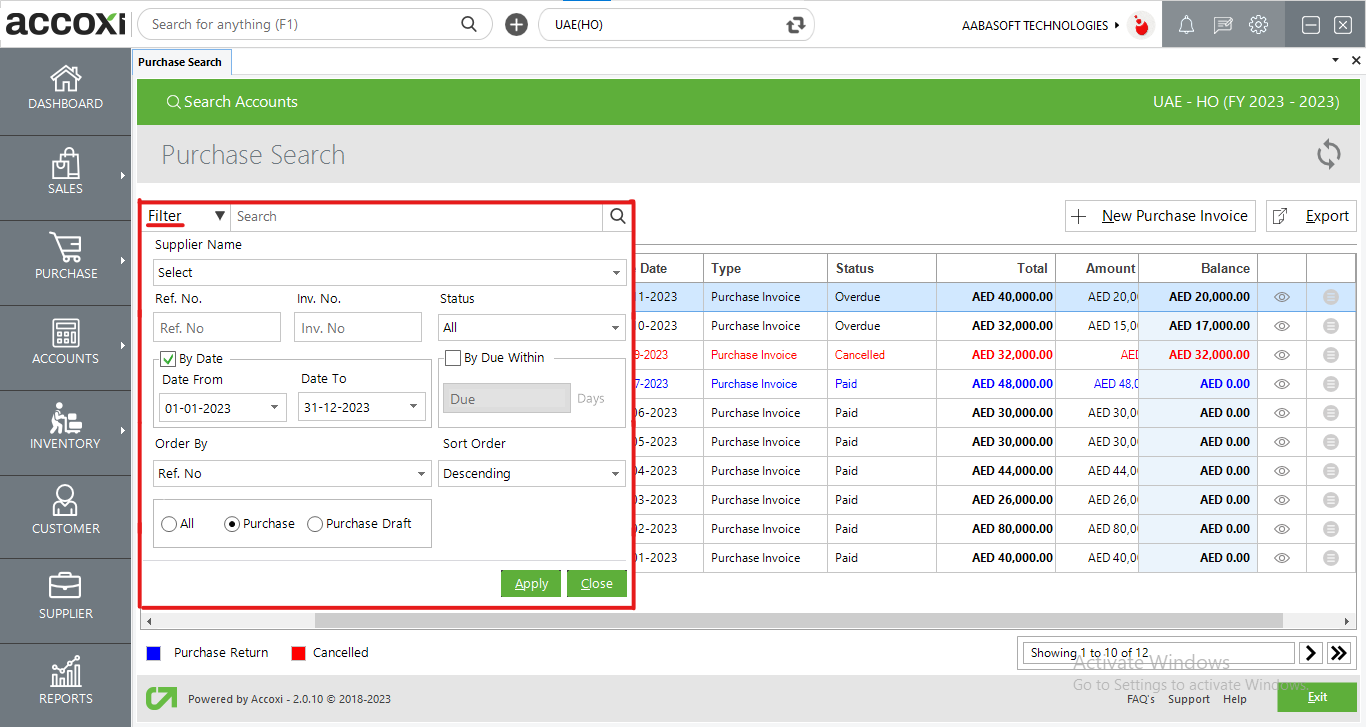Click the New Purchase Invoice button
Image resolution: width=1366 pixels, height=727 pixels.
pyautogui.click(x=1160, y=215)
